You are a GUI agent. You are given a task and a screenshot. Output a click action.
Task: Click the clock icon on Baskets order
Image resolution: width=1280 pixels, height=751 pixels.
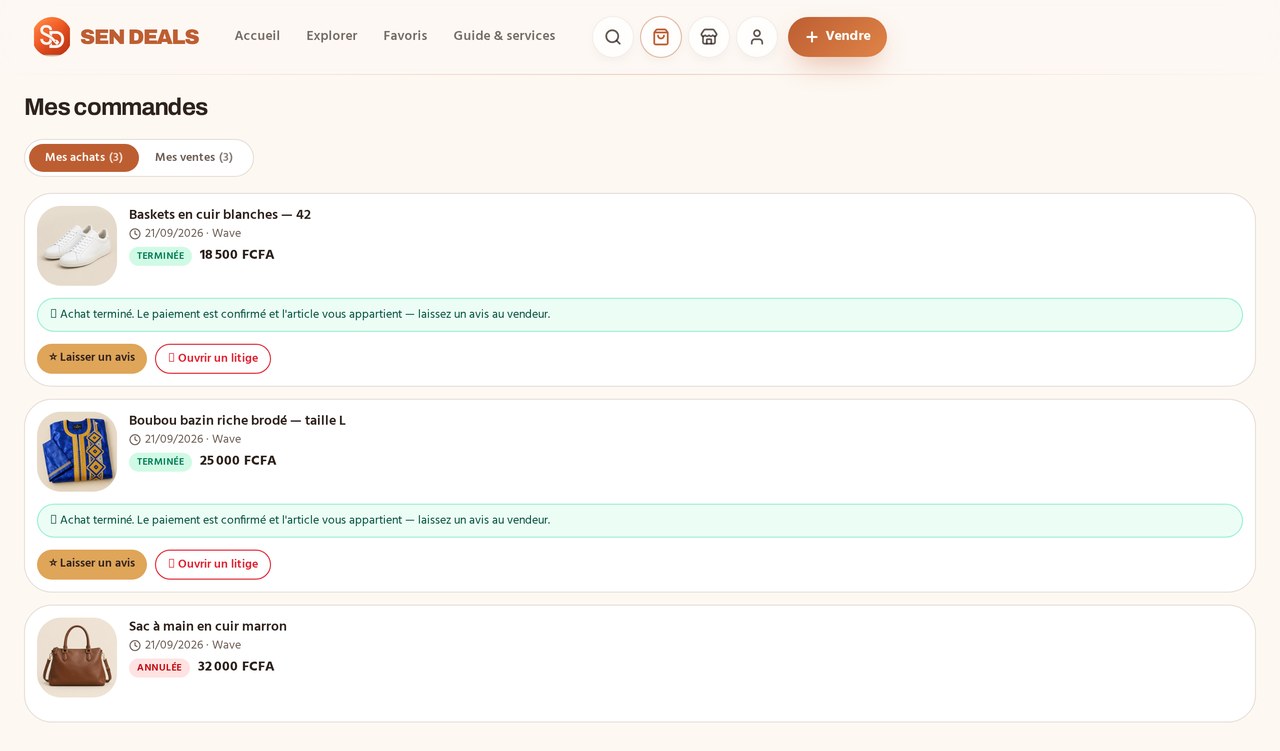(x=135, y=234)
